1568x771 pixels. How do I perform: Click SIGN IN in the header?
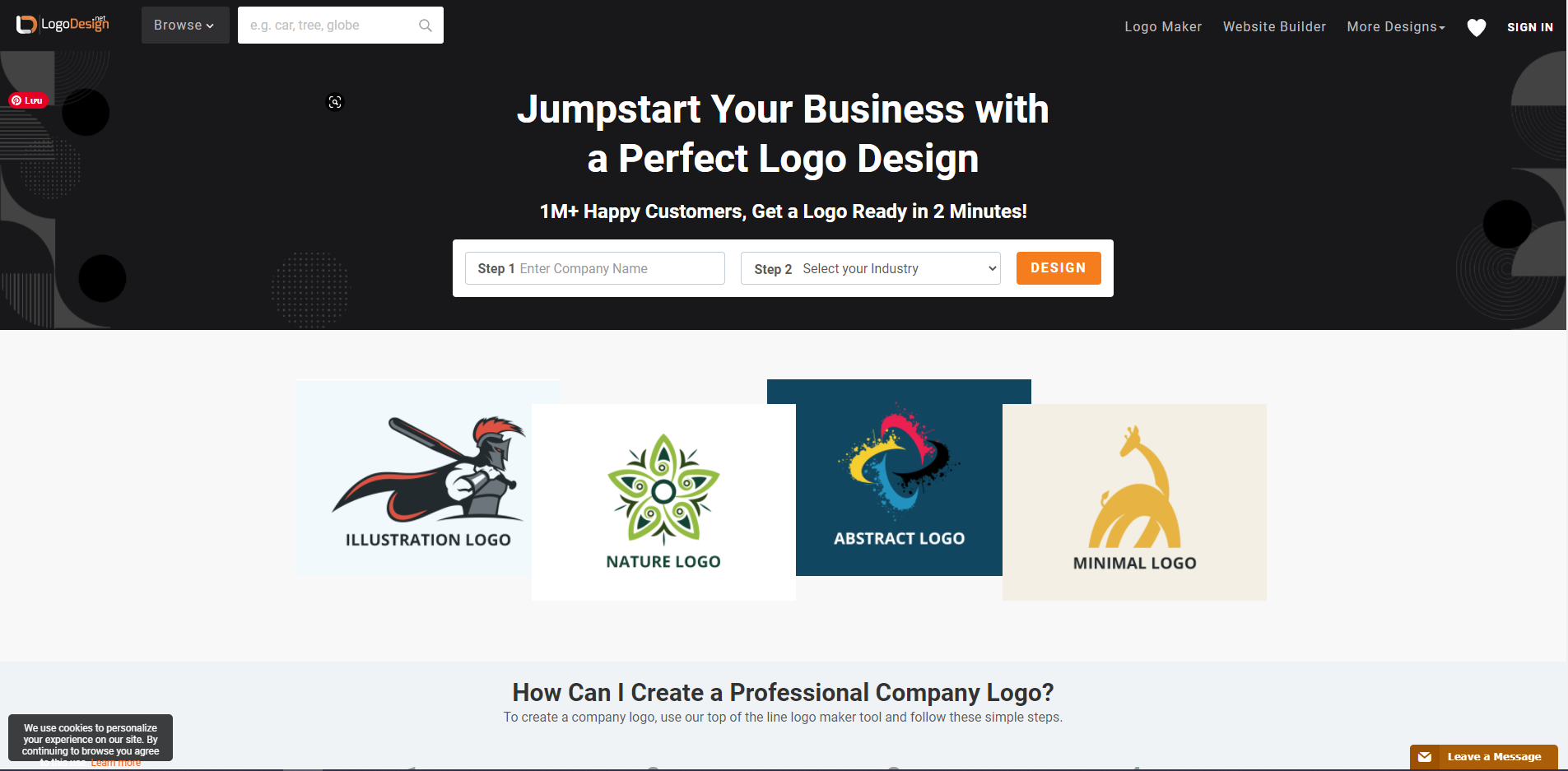coord(1530,27)
